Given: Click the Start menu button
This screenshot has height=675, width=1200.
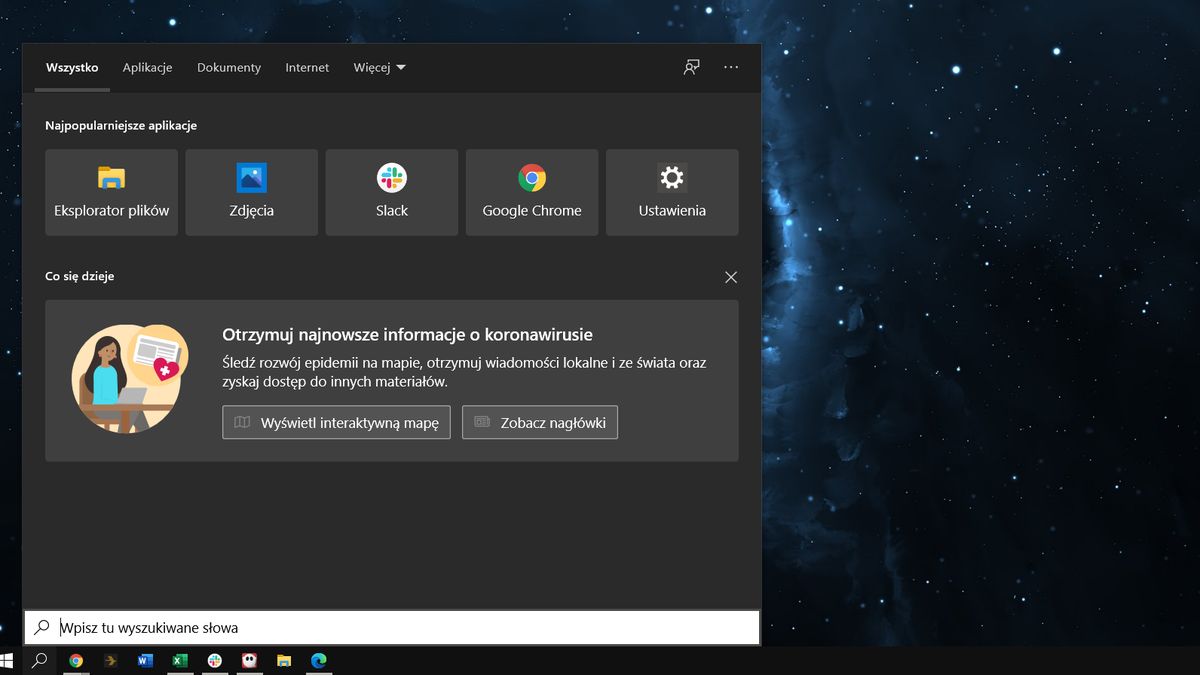Looking at the screenshot, I should click(13, 660).
